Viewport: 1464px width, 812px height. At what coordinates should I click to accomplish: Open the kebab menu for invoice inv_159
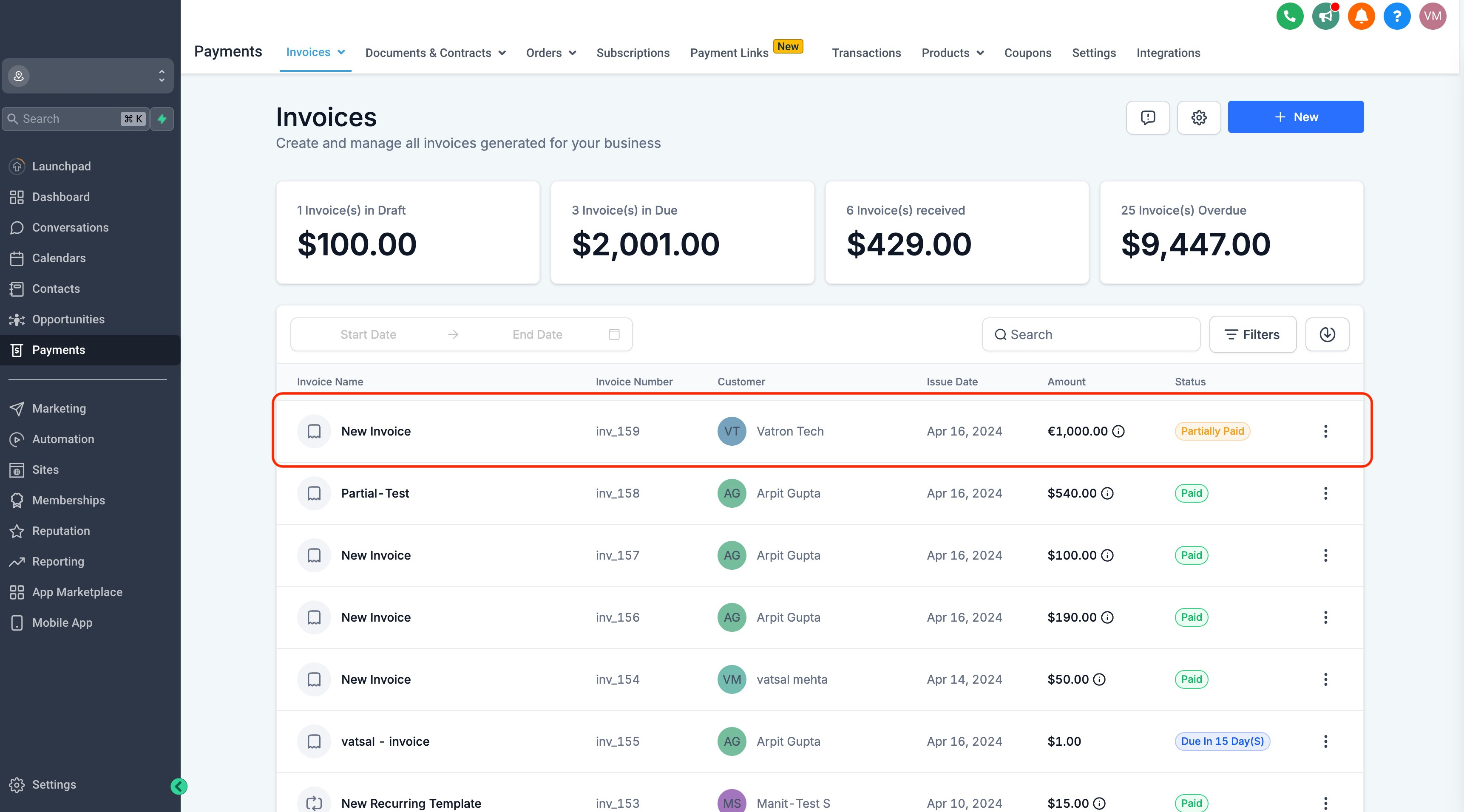coord(1326,431)
